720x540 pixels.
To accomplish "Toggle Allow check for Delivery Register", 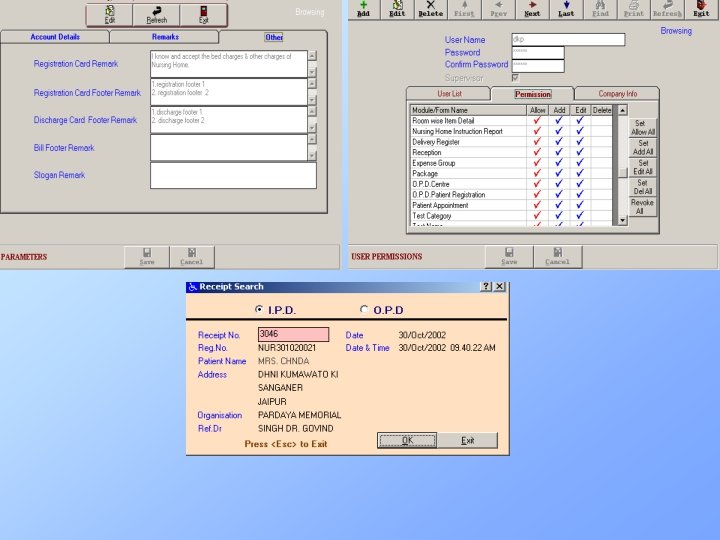I will click(x=537, y=142).
